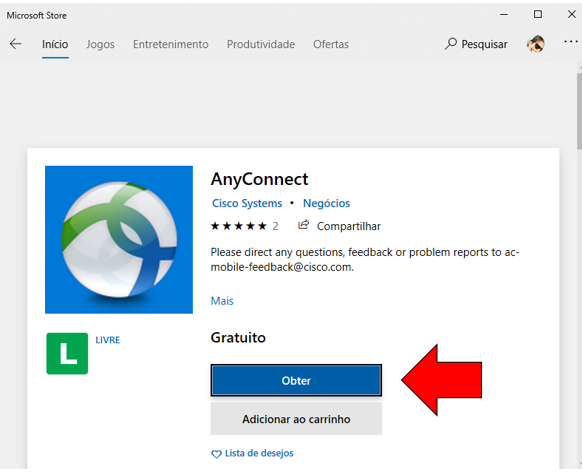
Task: Click Lista de desejos link
Action: pos(259,453)
